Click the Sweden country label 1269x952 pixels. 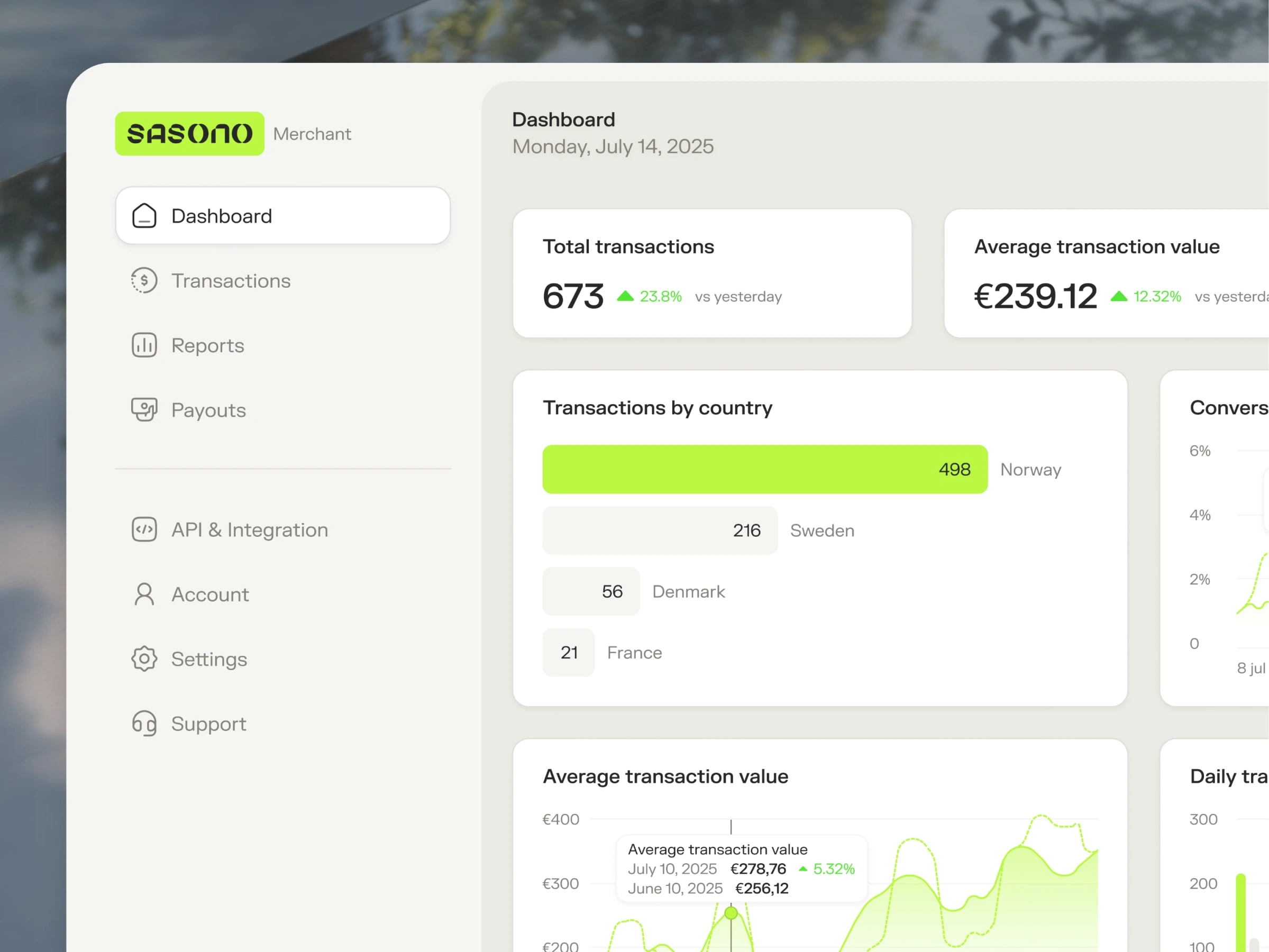[822, 530]
